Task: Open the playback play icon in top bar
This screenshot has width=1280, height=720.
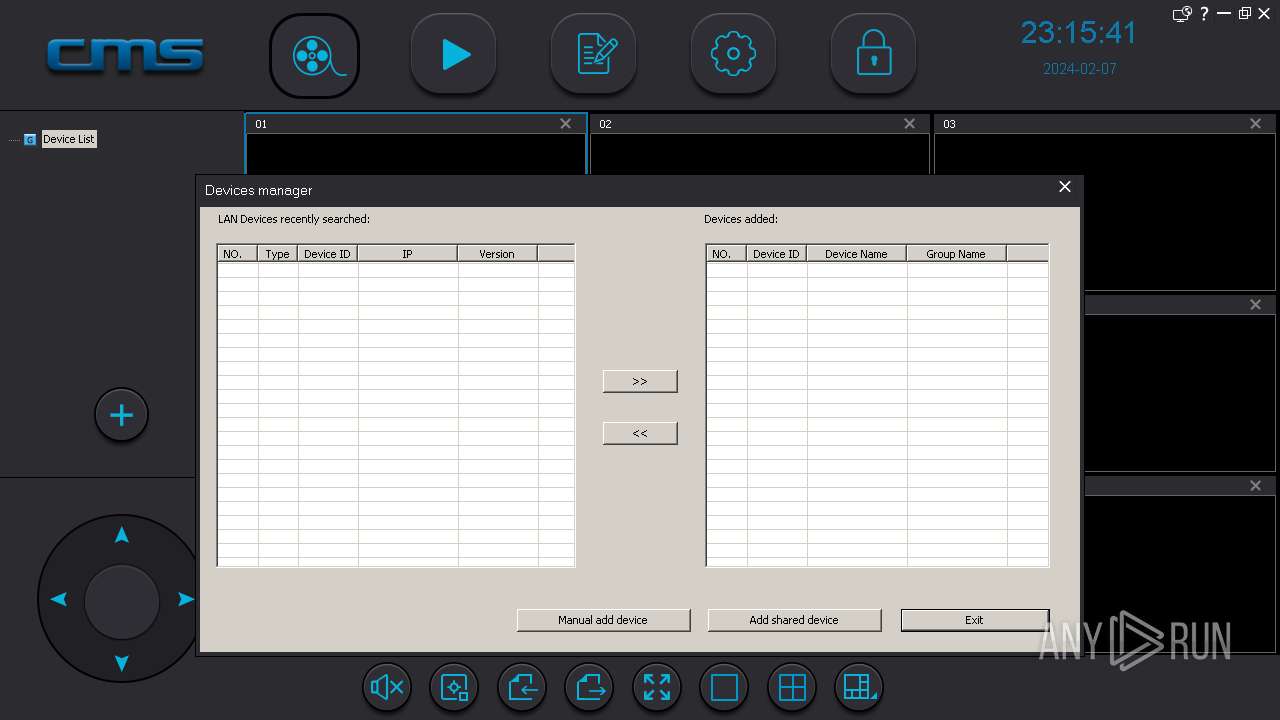Action: pos(454,55)
